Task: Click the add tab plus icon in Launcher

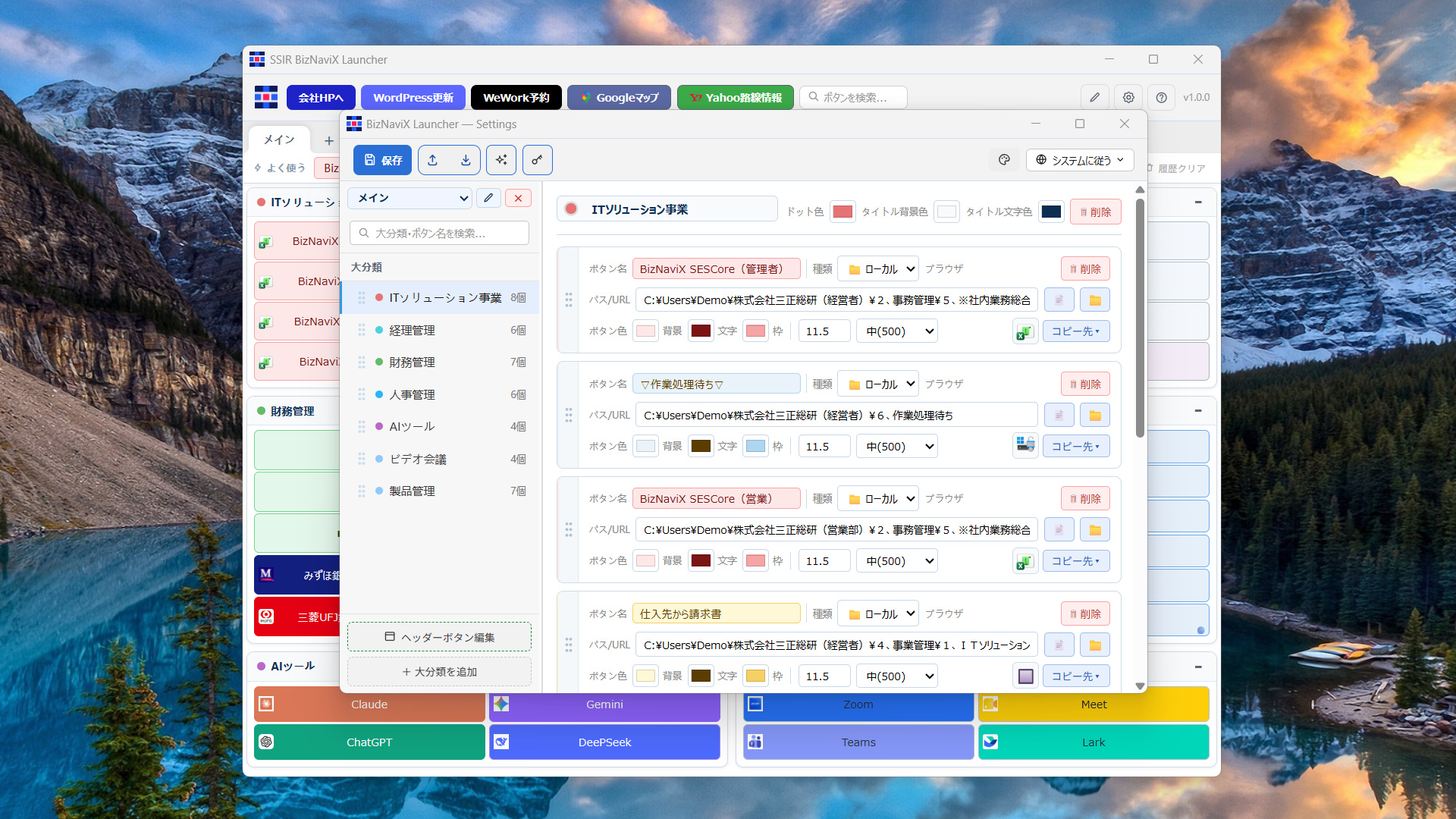Action: tap(328, 141)
